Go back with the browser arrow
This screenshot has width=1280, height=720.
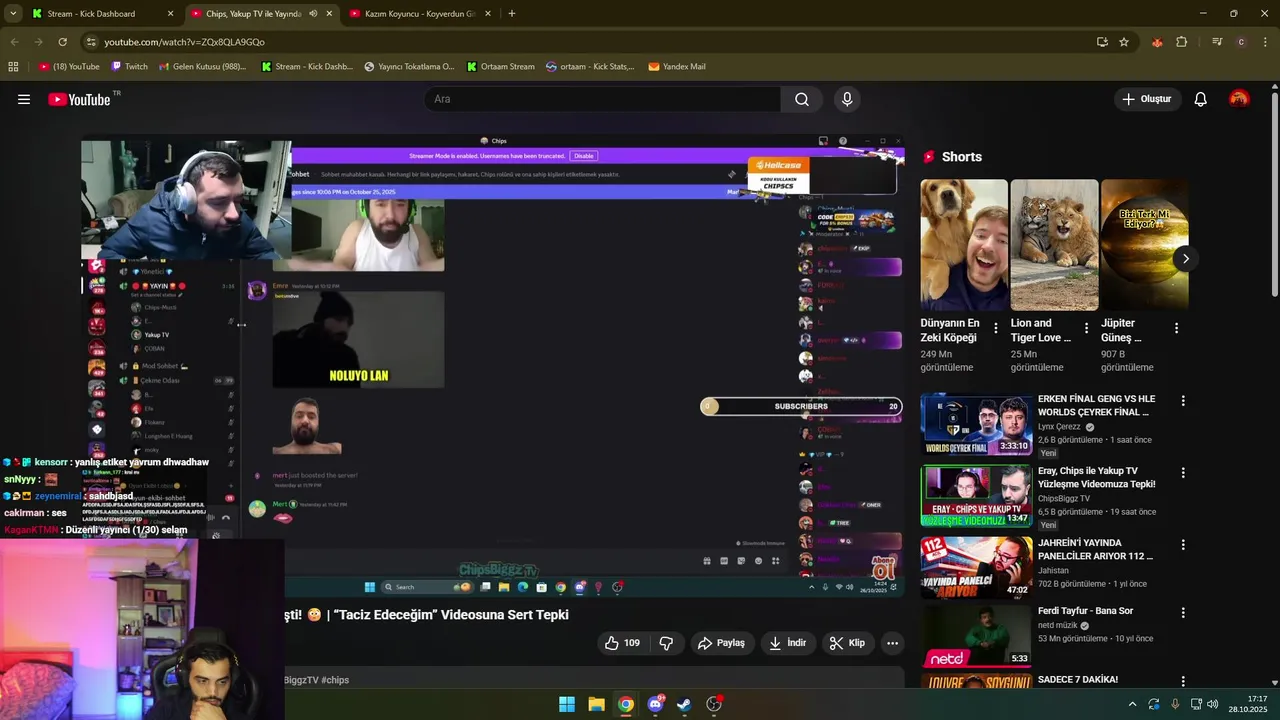(14, 42)
